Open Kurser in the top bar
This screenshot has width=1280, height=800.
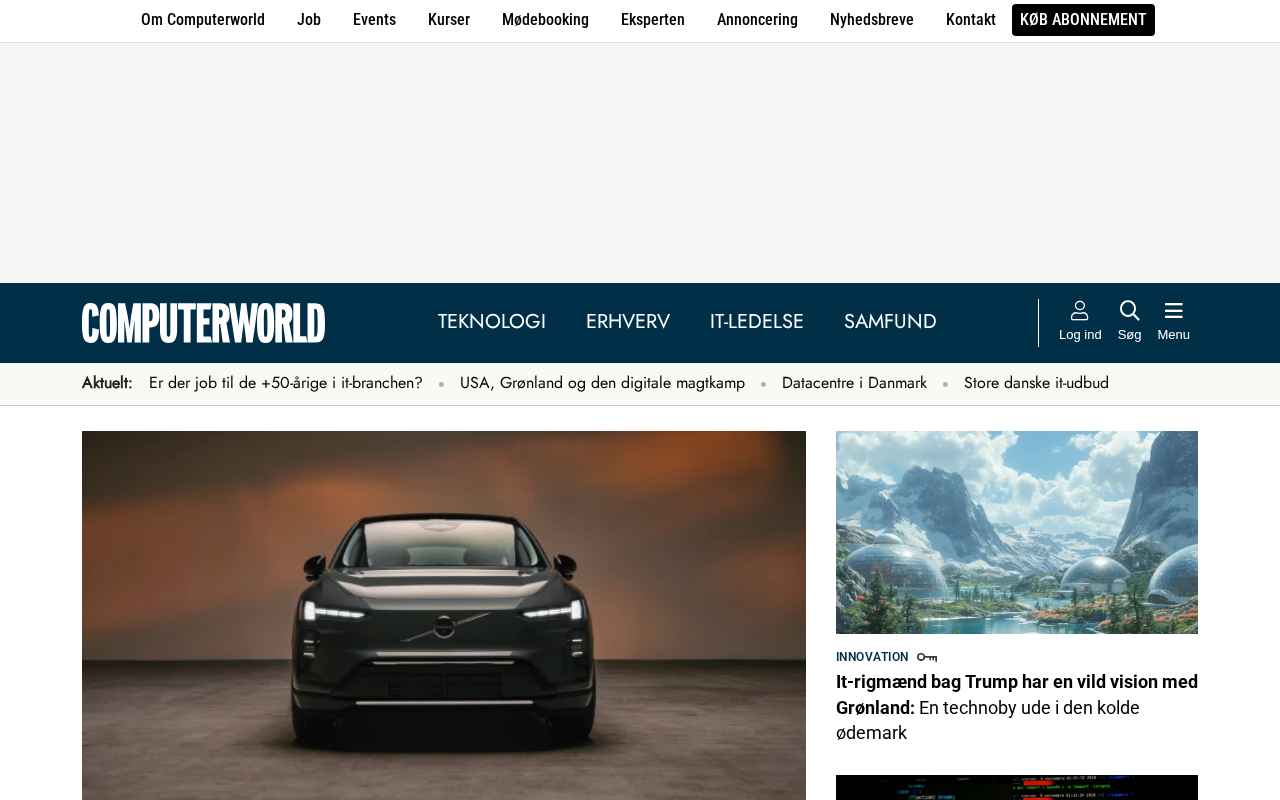pos(449,20)
